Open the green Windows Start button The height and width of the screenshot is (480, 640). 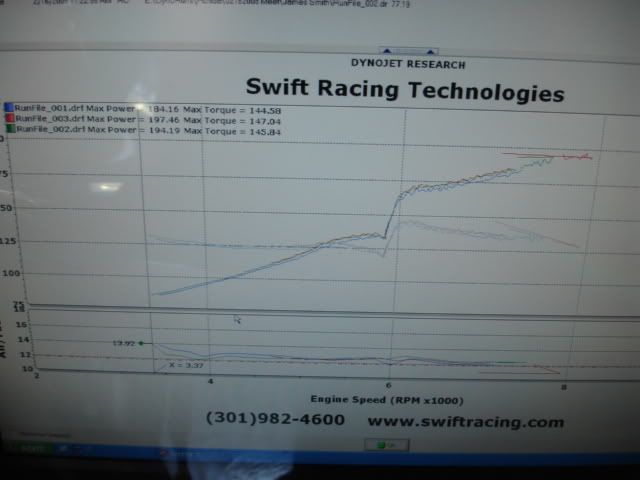coord(27,448)
